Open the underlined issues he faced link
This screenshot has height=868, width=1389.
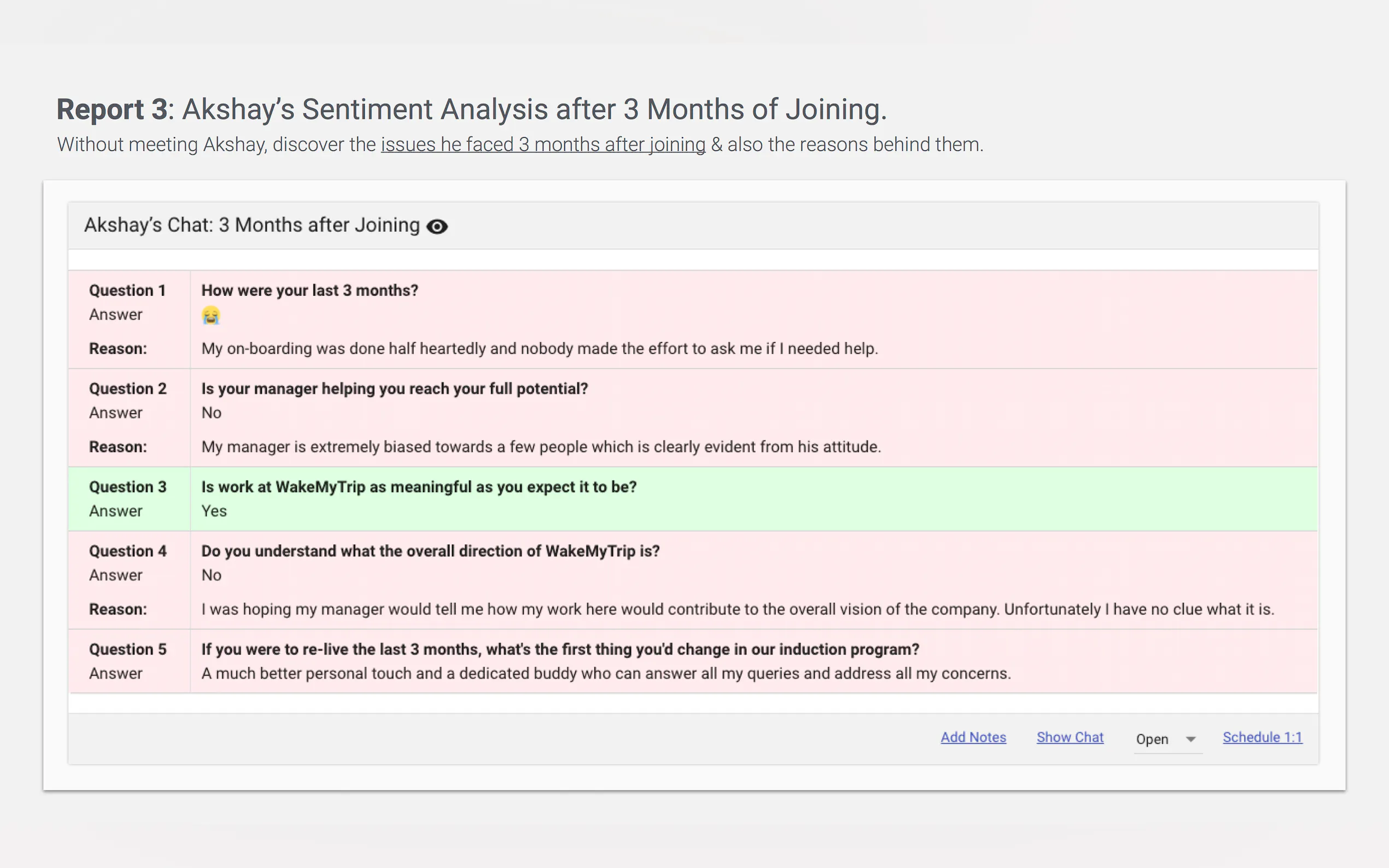542,145
